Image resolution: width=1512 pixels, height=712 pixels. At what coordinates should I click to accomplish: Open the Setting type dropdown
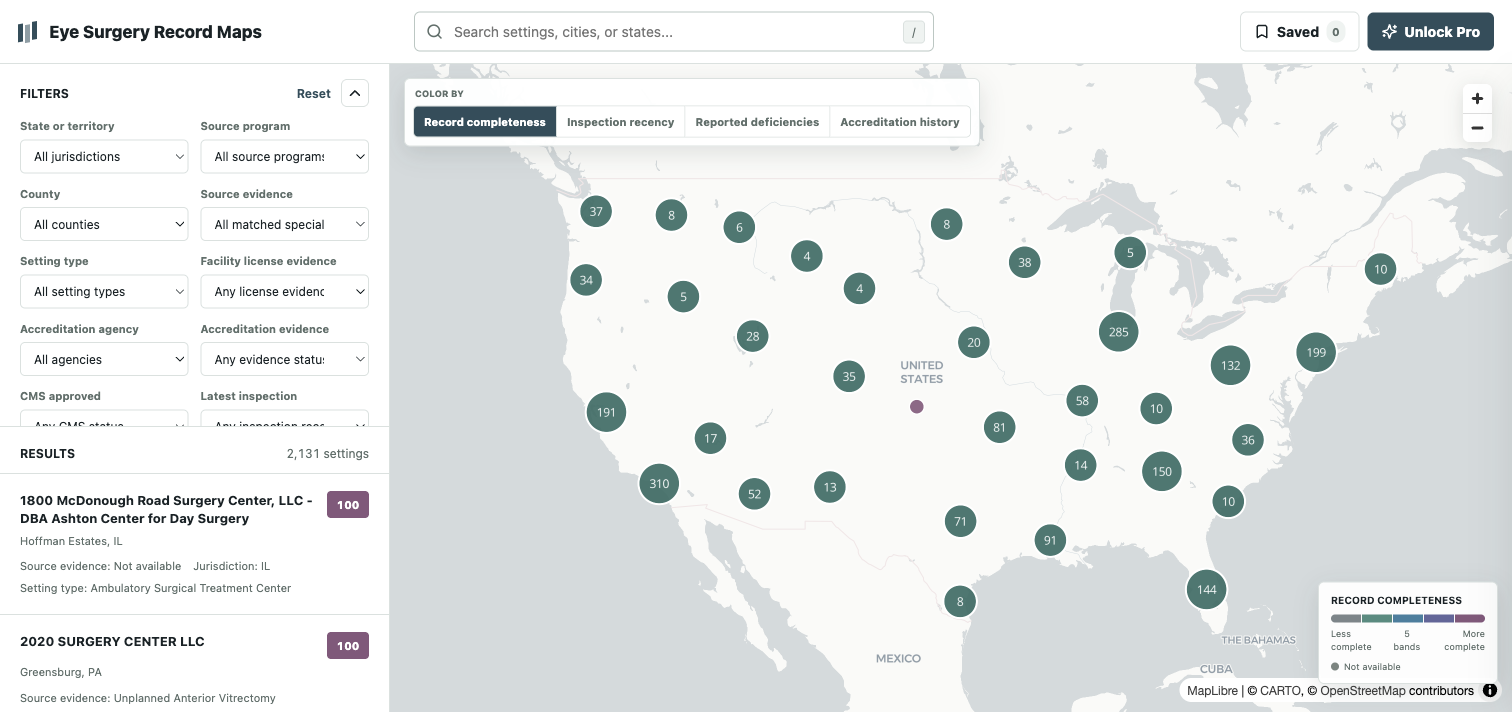pyautogui.click(x=104, y=292)
